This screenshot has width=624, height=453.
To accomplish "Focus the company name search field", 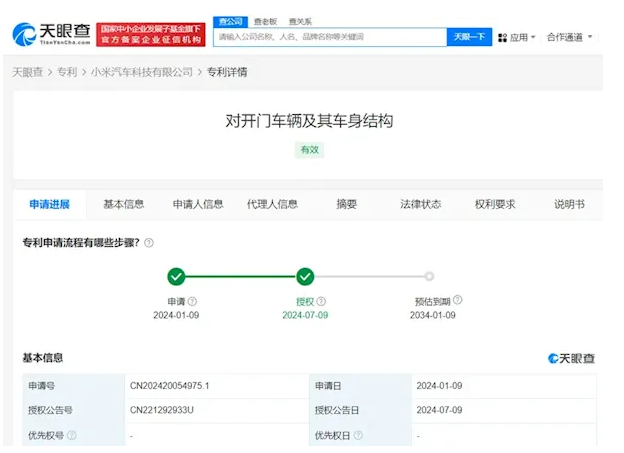I will [330, 37].
